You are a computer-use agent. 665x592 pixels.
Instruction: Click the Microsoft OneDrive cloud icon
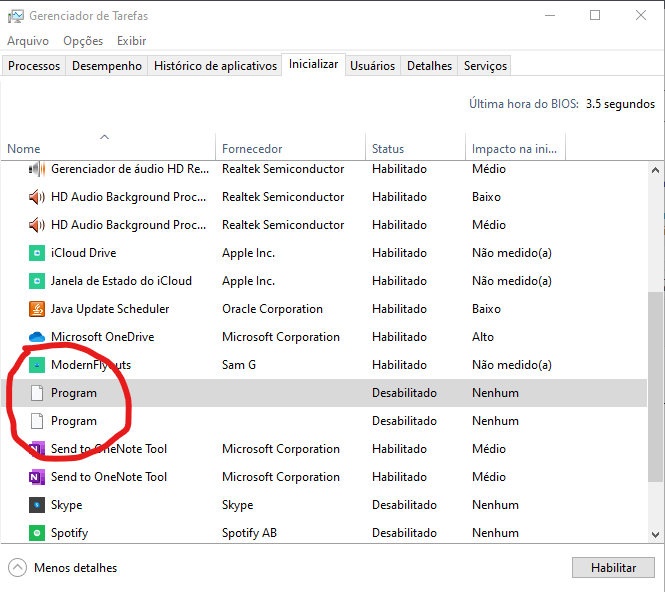(x=37, y=337)
